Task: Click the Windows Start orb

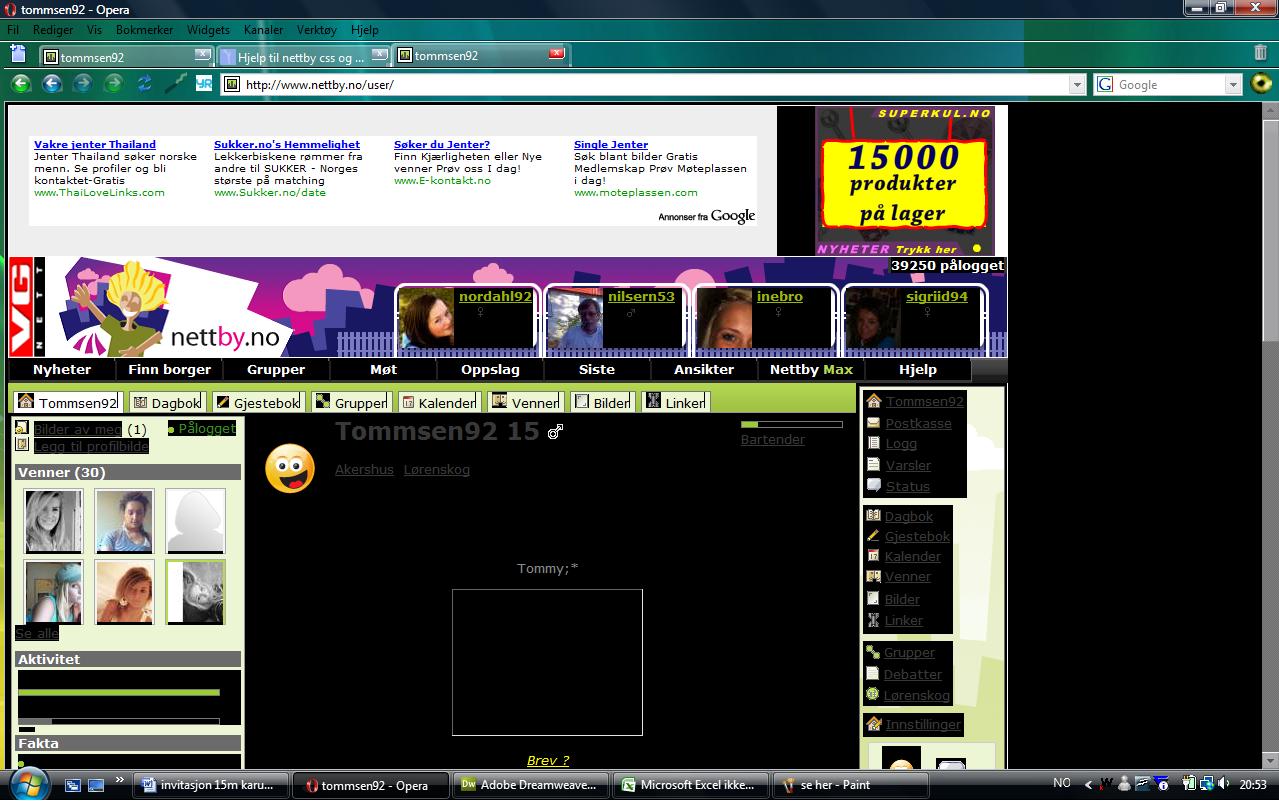Action: (x=27, y=784)
